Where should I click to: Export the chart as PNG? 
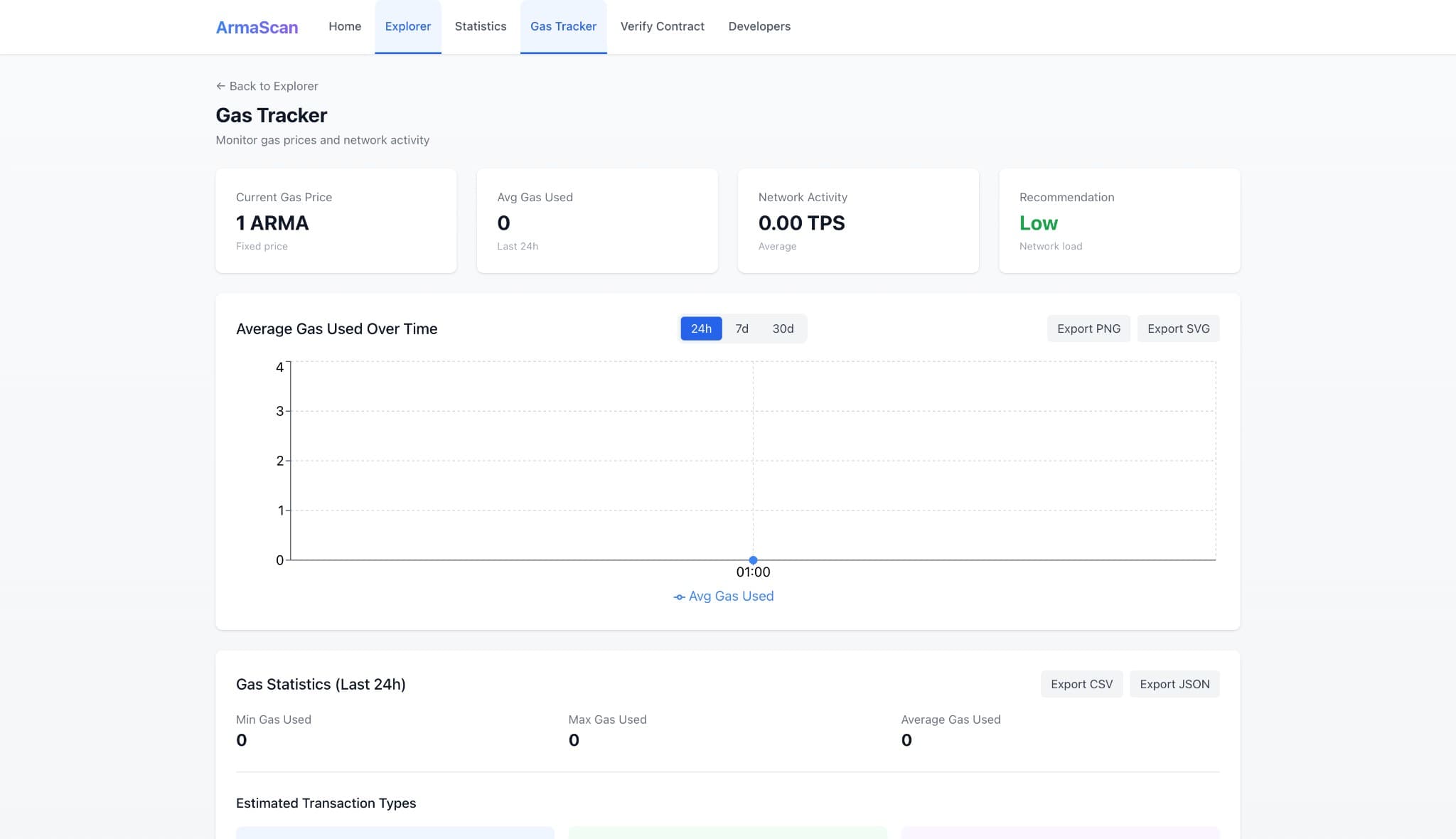1088,328
